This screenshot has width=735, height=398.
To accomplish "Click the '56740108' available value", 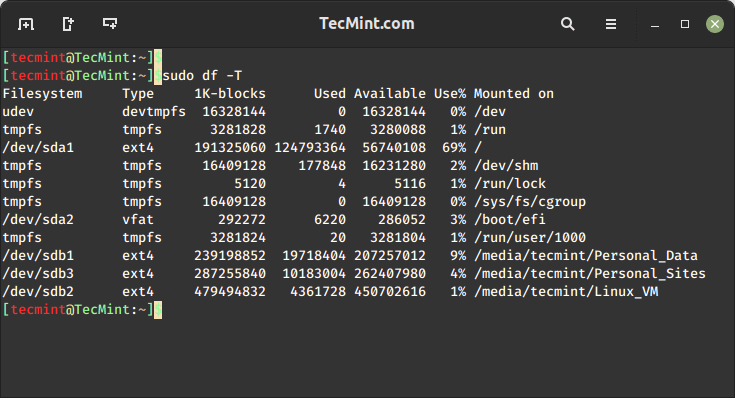I will (394, 148).
